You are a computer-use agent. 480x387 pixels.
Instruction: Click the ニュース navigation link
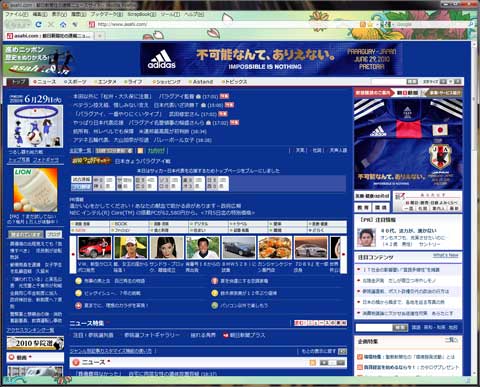coord(45,82)
